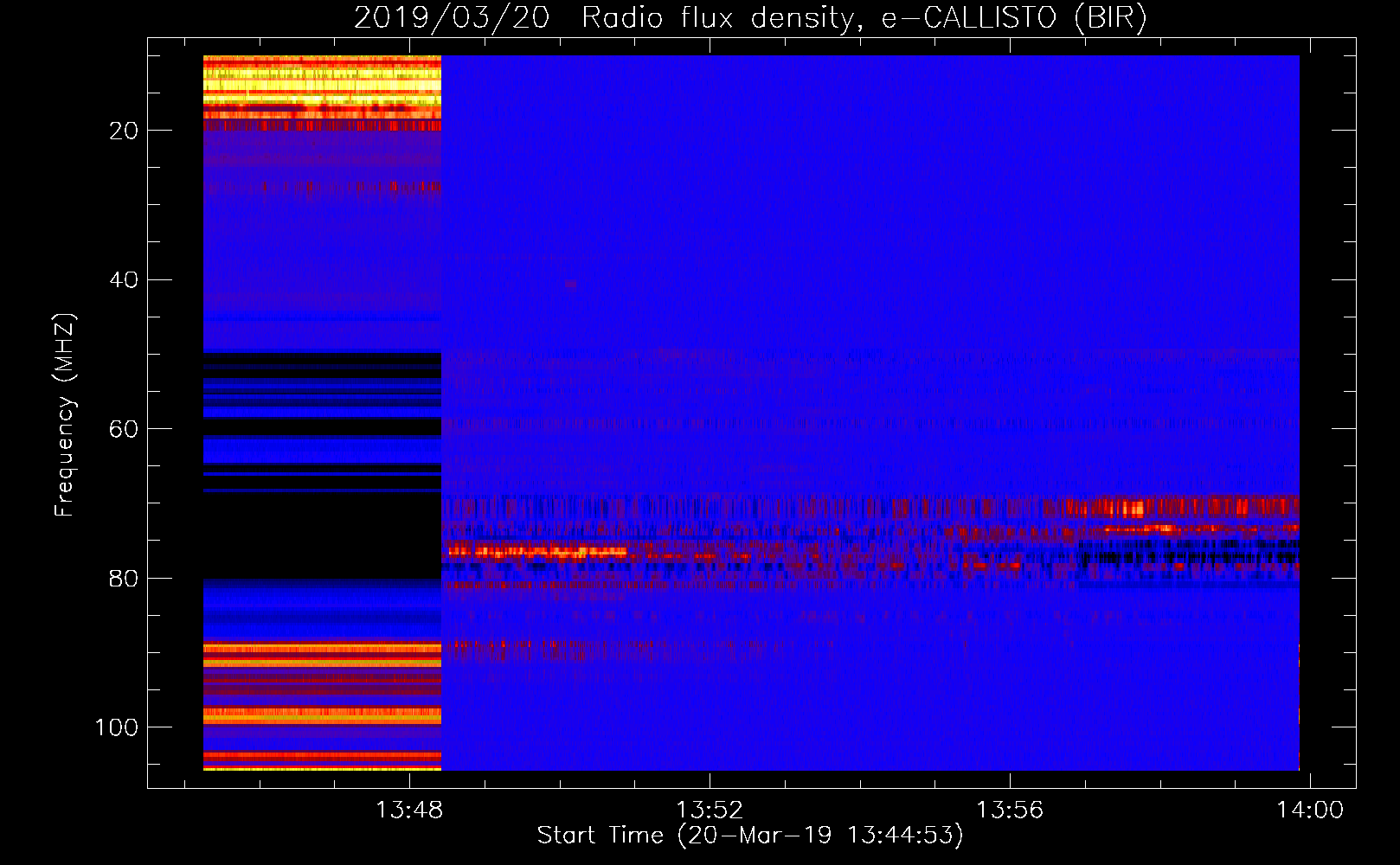Screen dimensions: 1400x865
Task: Click the plot title '2019/03/20 Radio flux density'
Action: click(750, 17)
